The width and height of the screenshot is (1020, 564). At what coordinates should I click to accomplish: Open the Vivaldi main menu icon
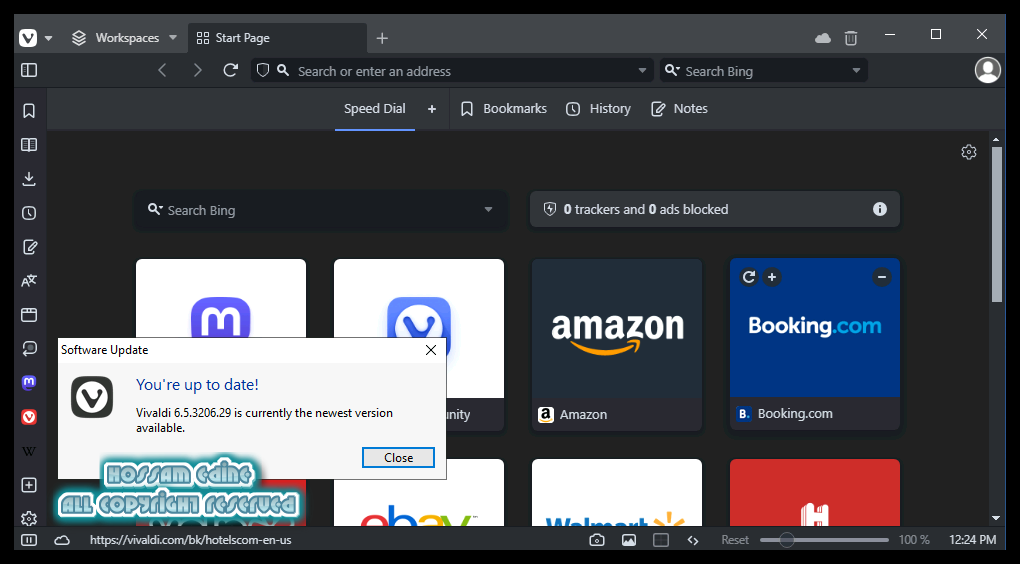[x=28, y=38]
